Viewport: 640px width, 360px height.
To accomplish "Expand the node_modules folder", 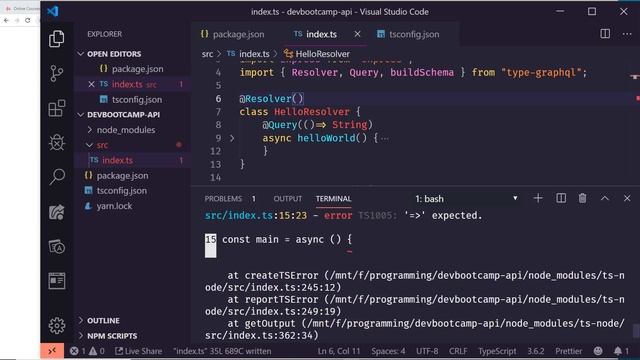I will [122, 130].
